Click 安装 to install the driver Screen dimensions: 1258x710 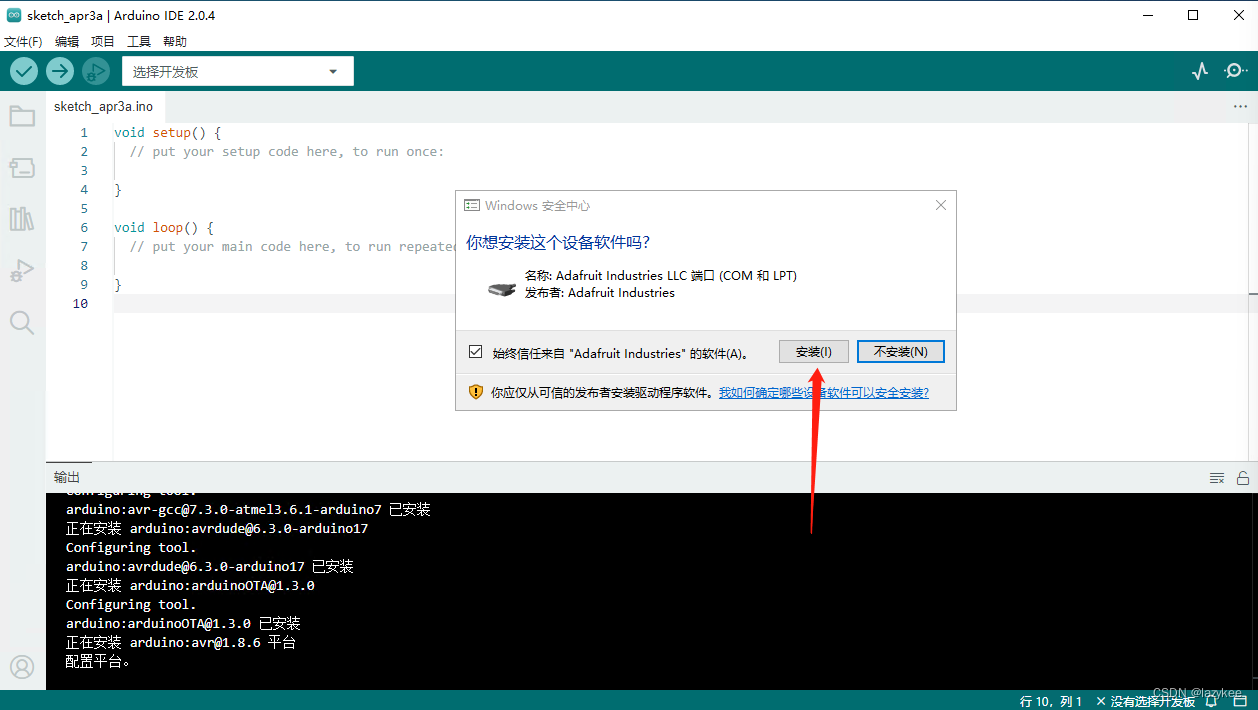(813, 351)
